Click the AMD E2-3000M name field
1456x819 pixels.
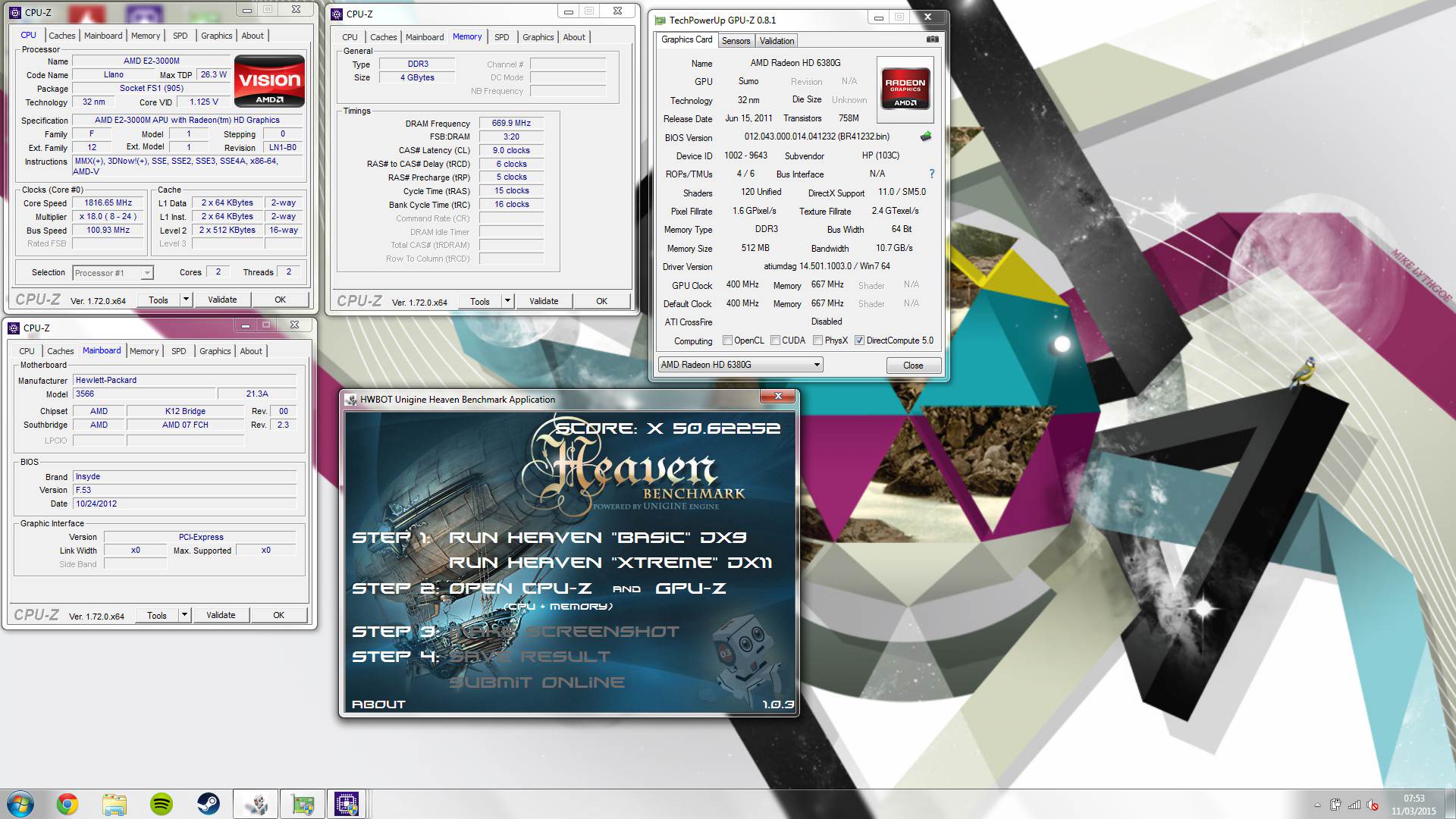151,61
